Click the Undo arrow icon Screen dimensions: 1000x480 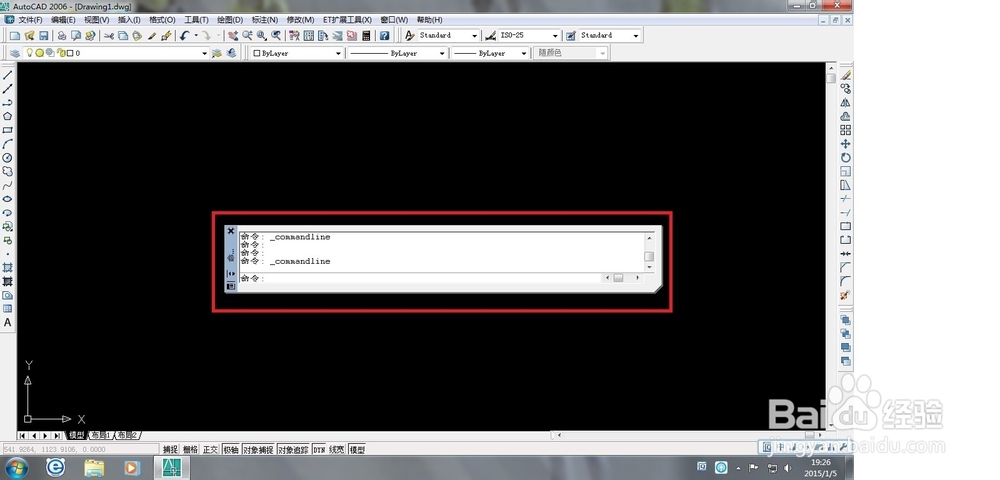pos(184,36)
